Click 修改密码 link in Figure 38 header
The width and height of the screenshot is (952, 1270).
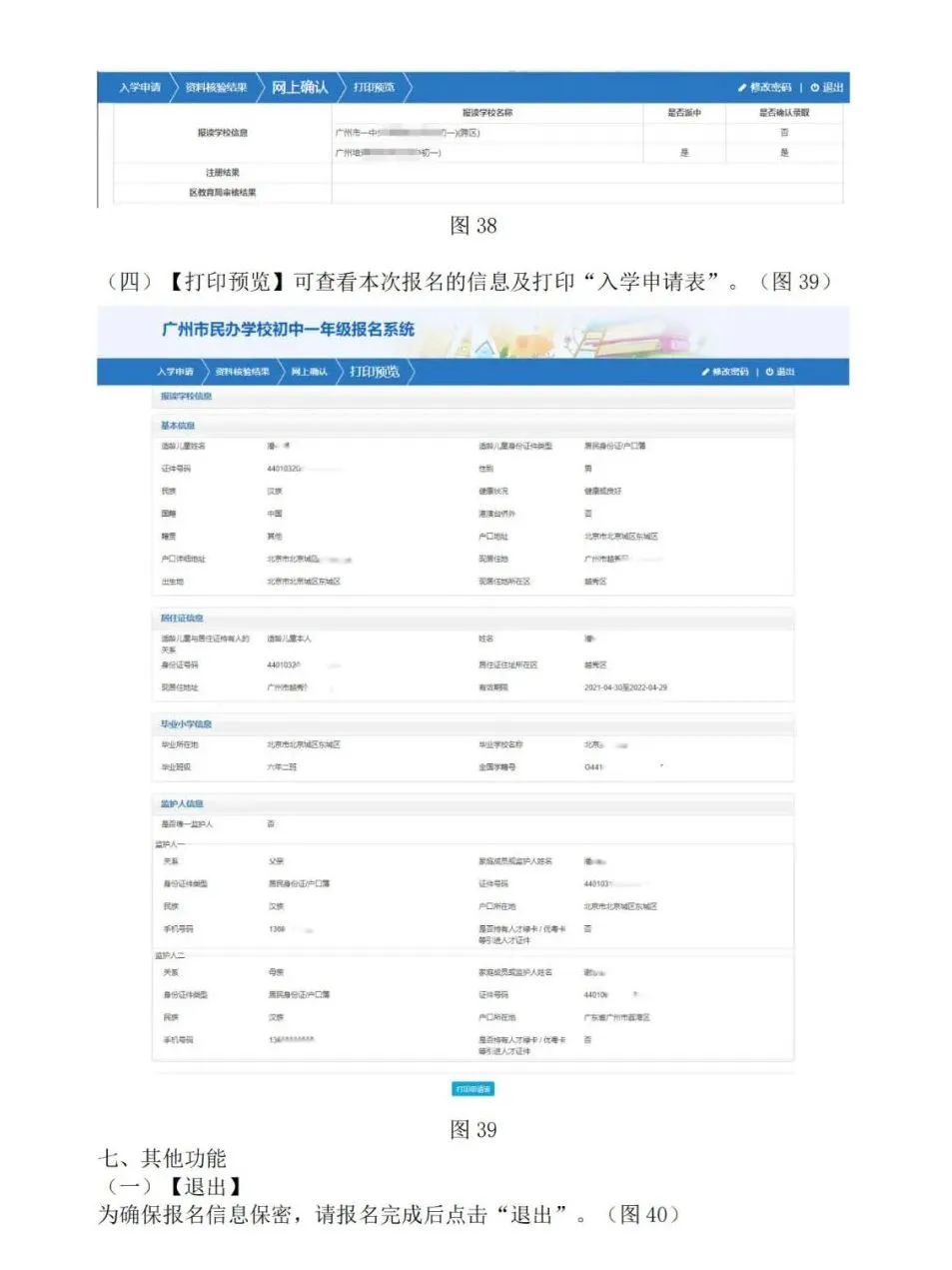pos(765,88)
